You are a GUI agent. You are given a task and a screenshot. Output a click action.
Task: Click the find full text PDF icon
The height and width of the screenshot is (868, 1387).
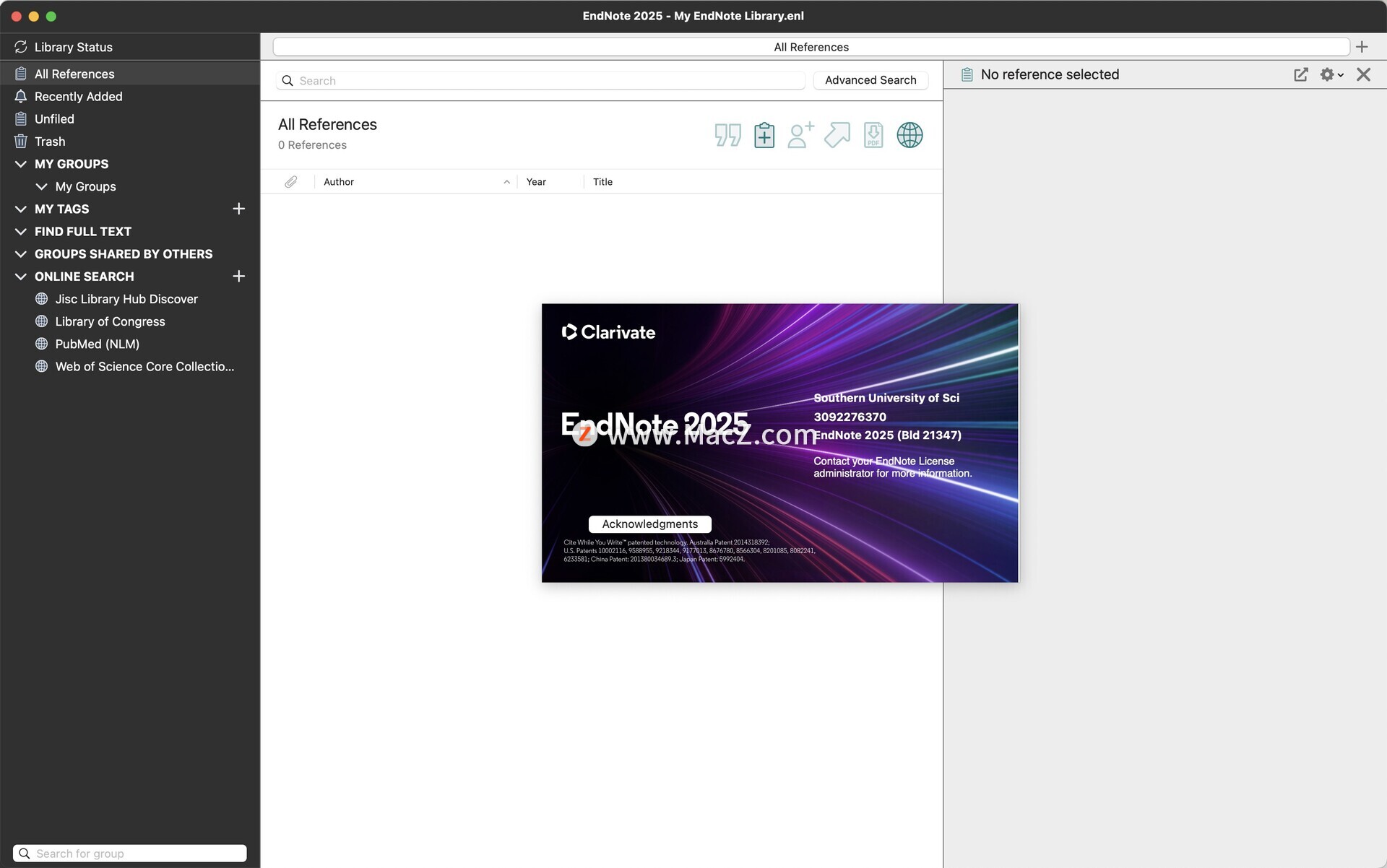point(873,135)
